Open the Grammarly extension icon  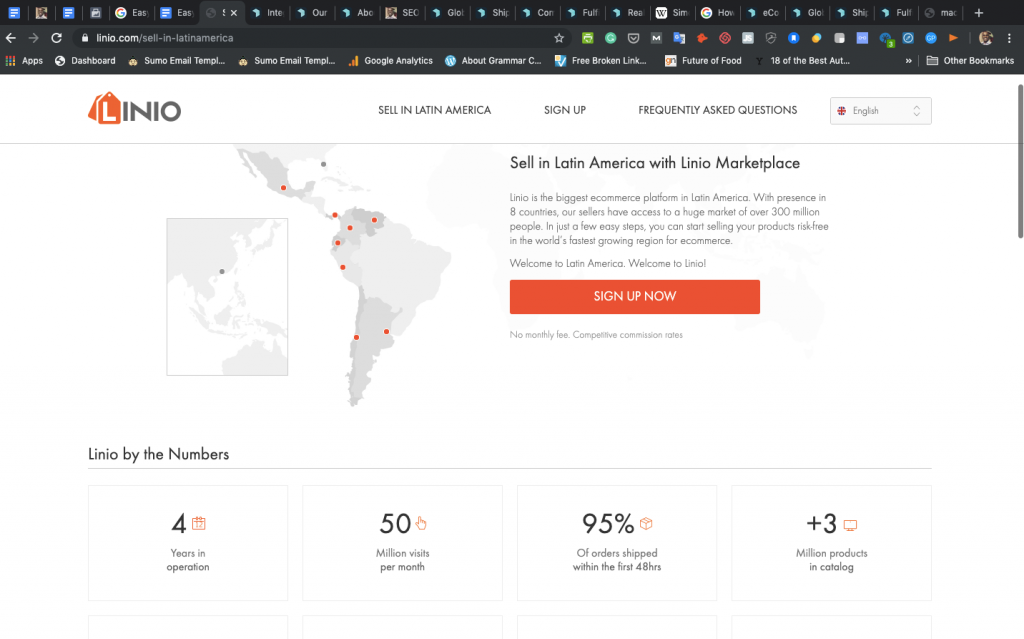coord(611,38)
